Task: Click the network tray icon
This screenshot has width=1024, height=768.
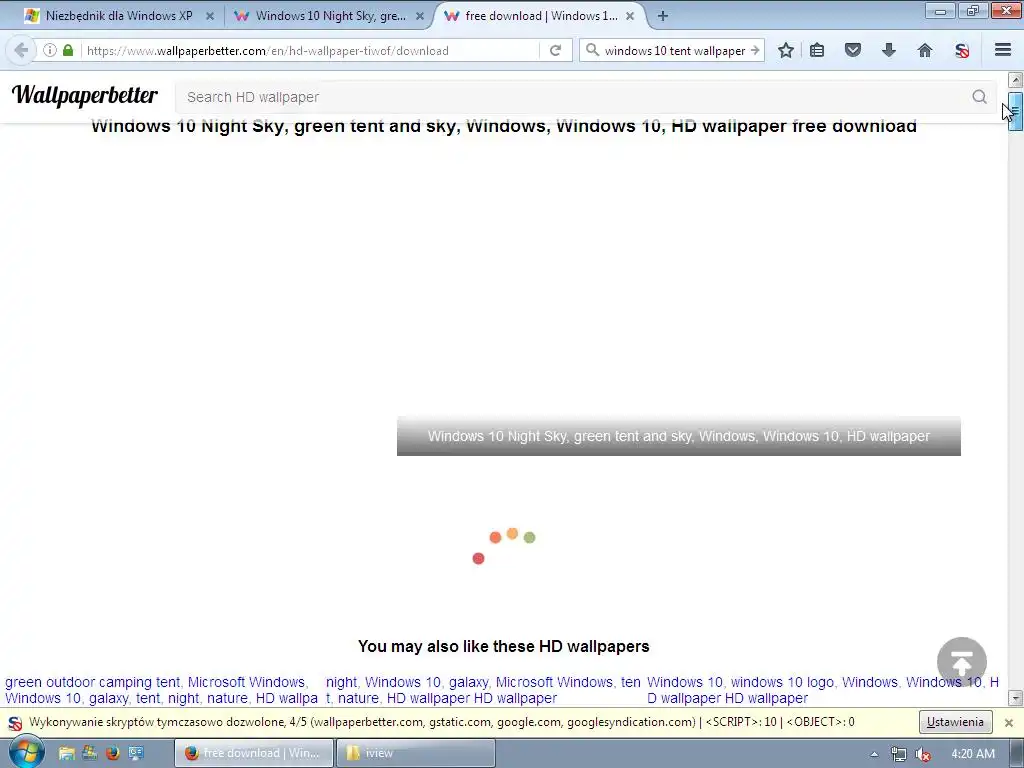Action: coord(899,754)
